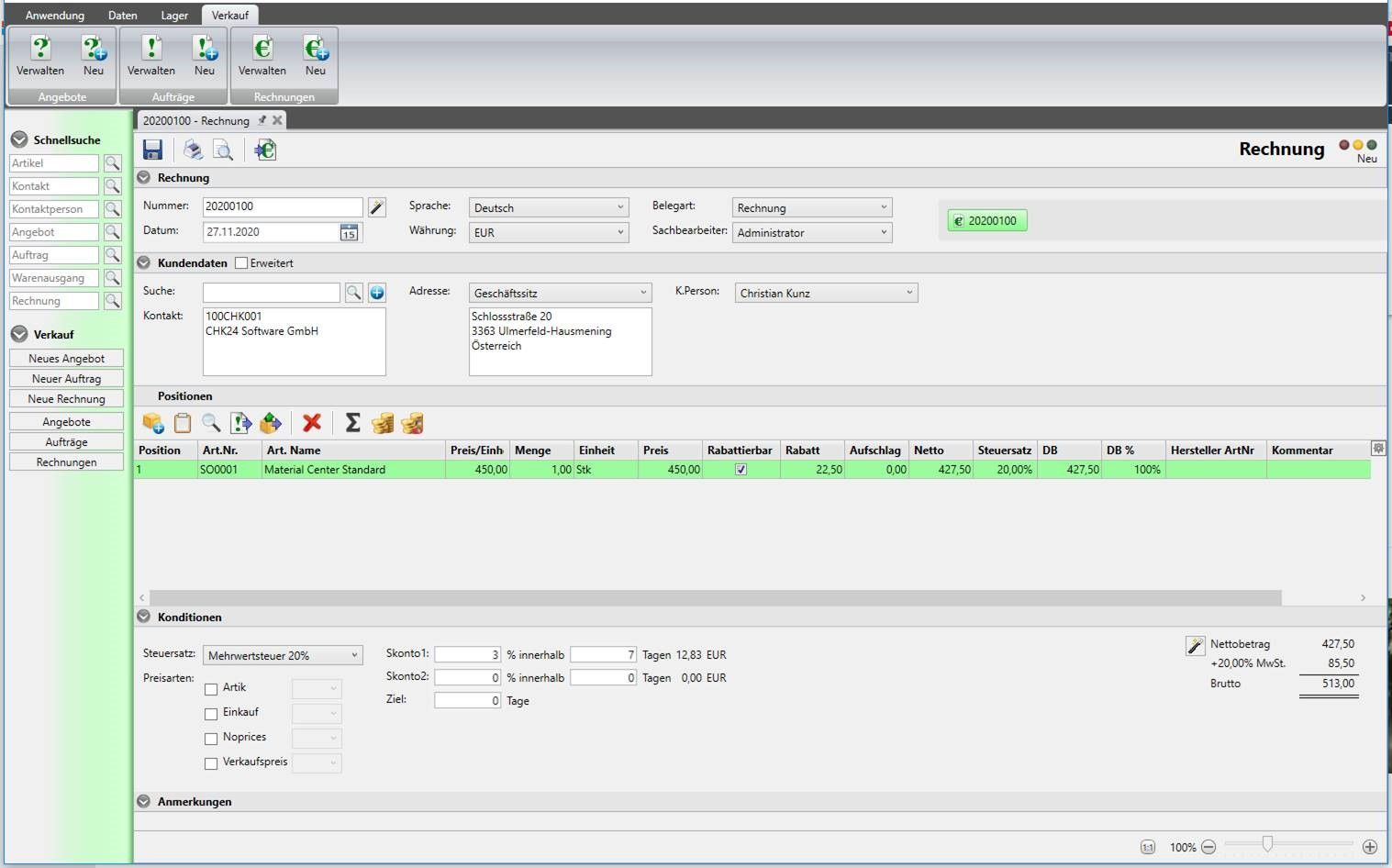Uncheck Rabattierbar for Material Center Standard
The width and height of the screenshot is (1392, 868).
pyautogui.click(x=741, y=470)
